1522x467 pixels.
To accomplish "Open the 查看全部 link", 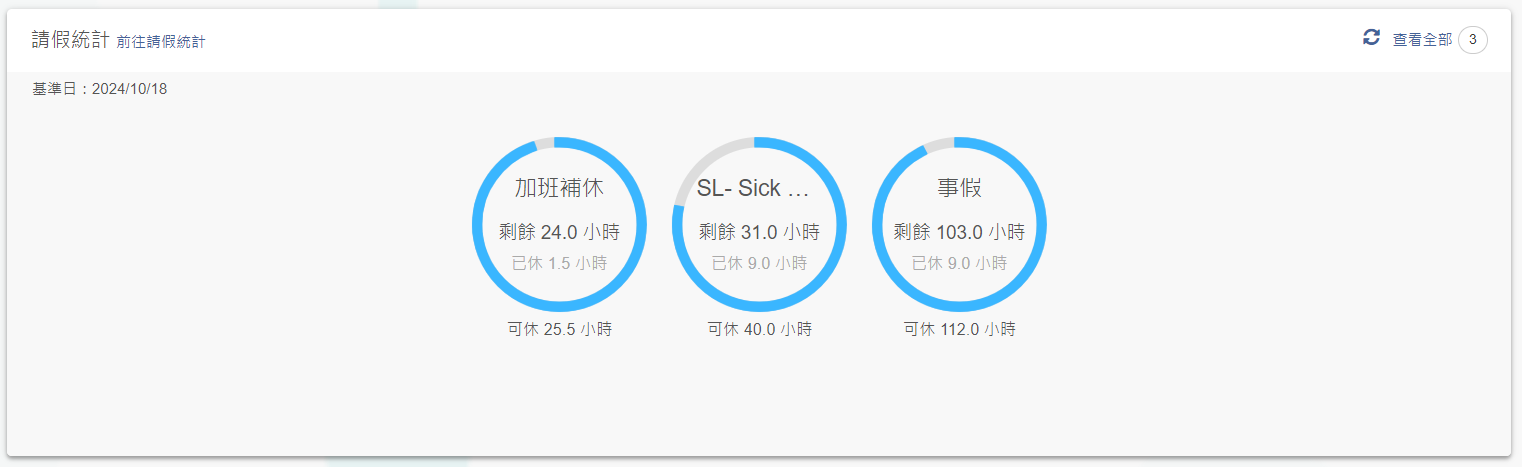I will [x=1422, y=40].
